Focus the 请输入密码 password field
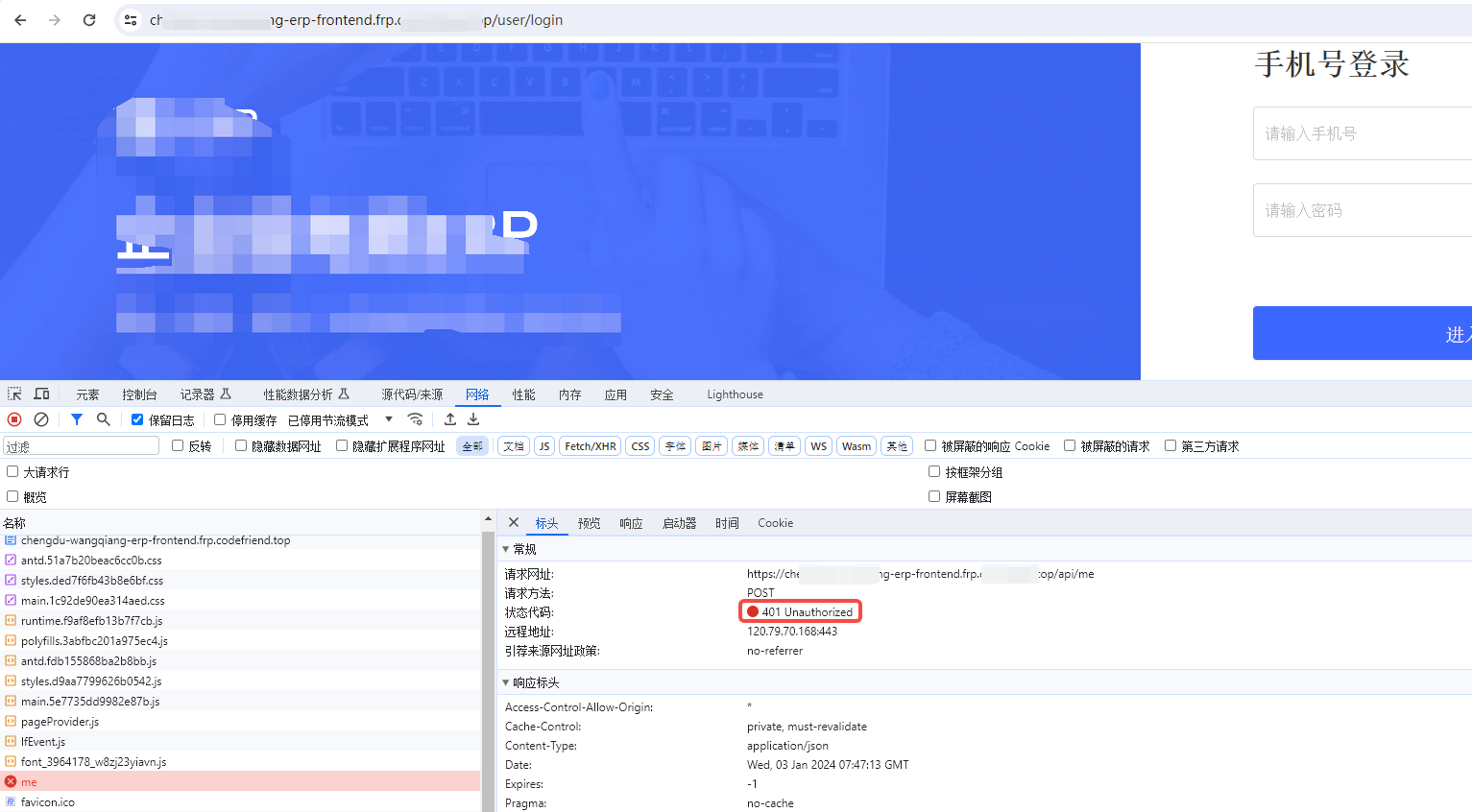Screen dimensions: 1472x812 (1363, 210)
